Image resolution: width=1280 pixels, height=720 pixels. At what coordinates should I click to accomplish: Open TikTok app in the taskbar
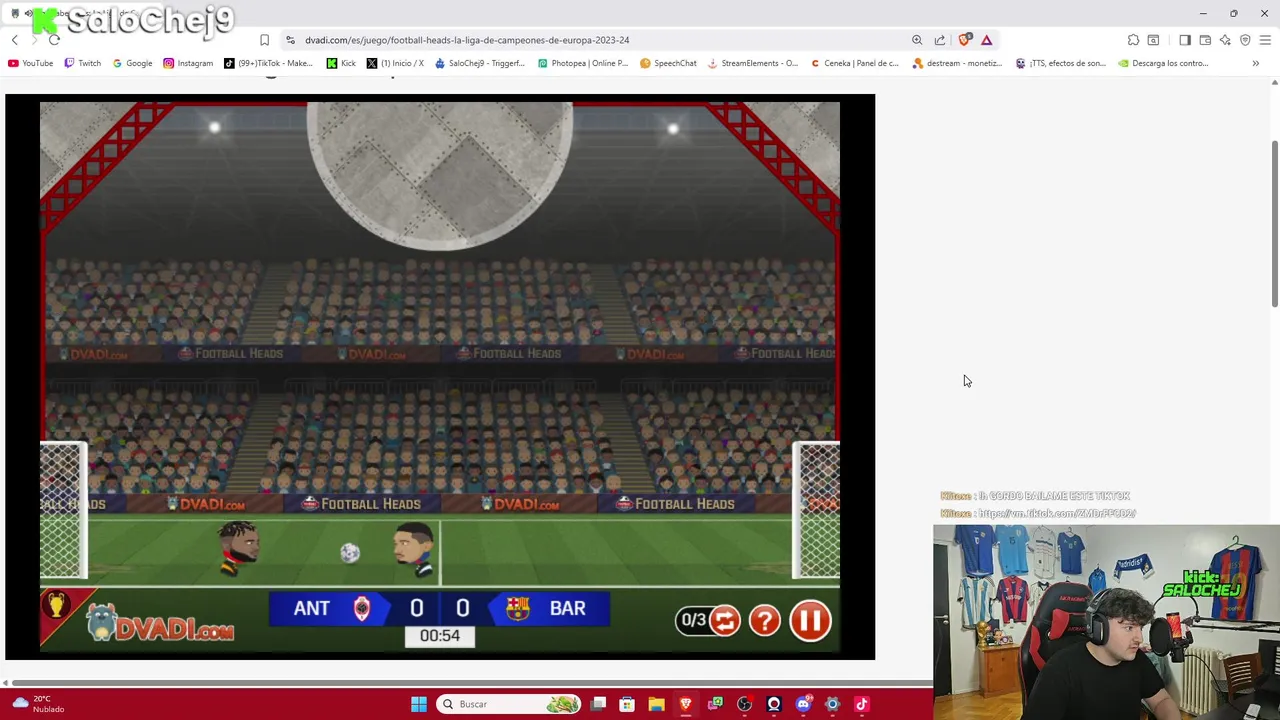(x=861, y=704)
